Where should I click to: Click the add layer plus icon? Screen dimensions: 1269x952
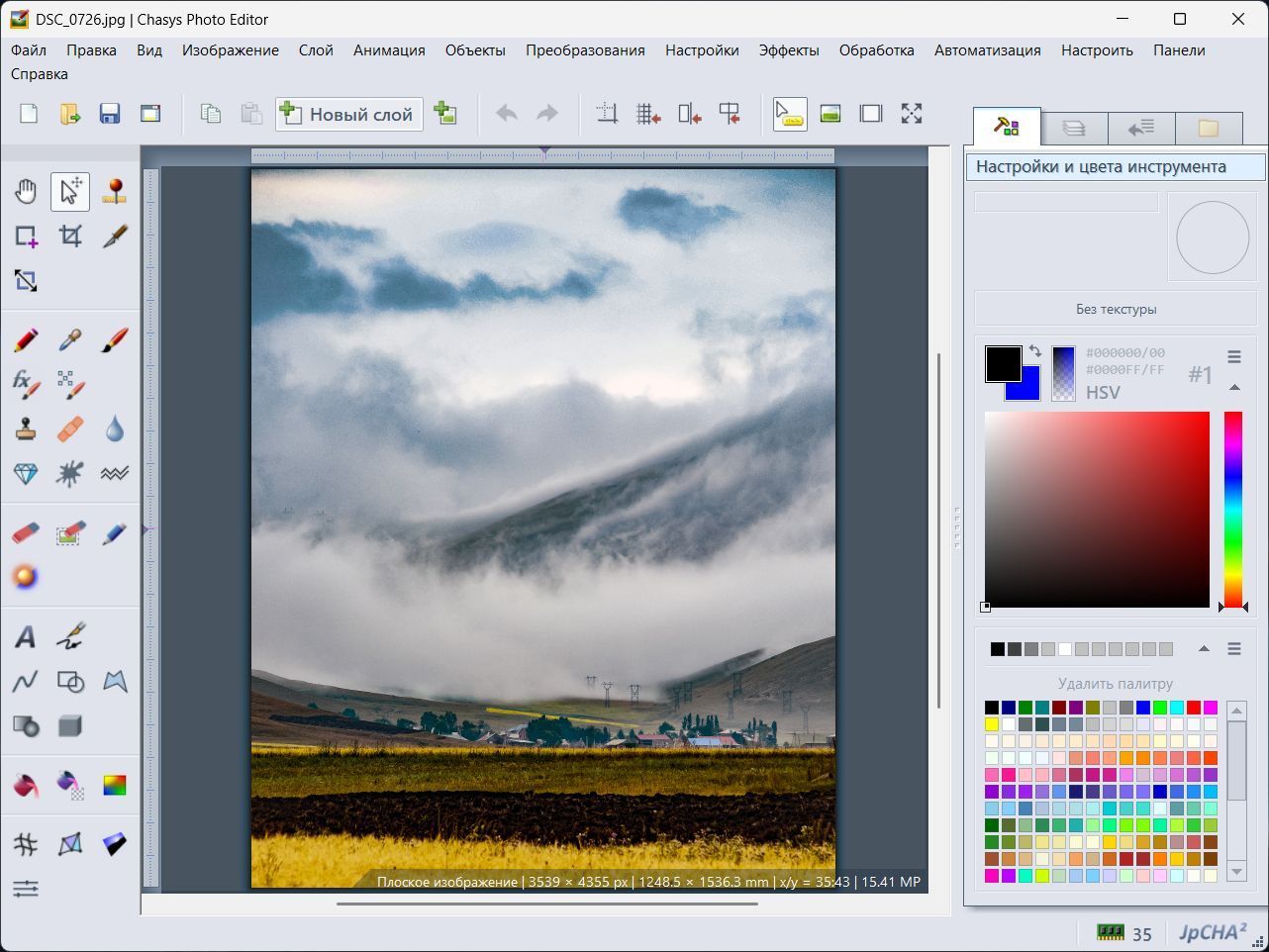point(445,114)
